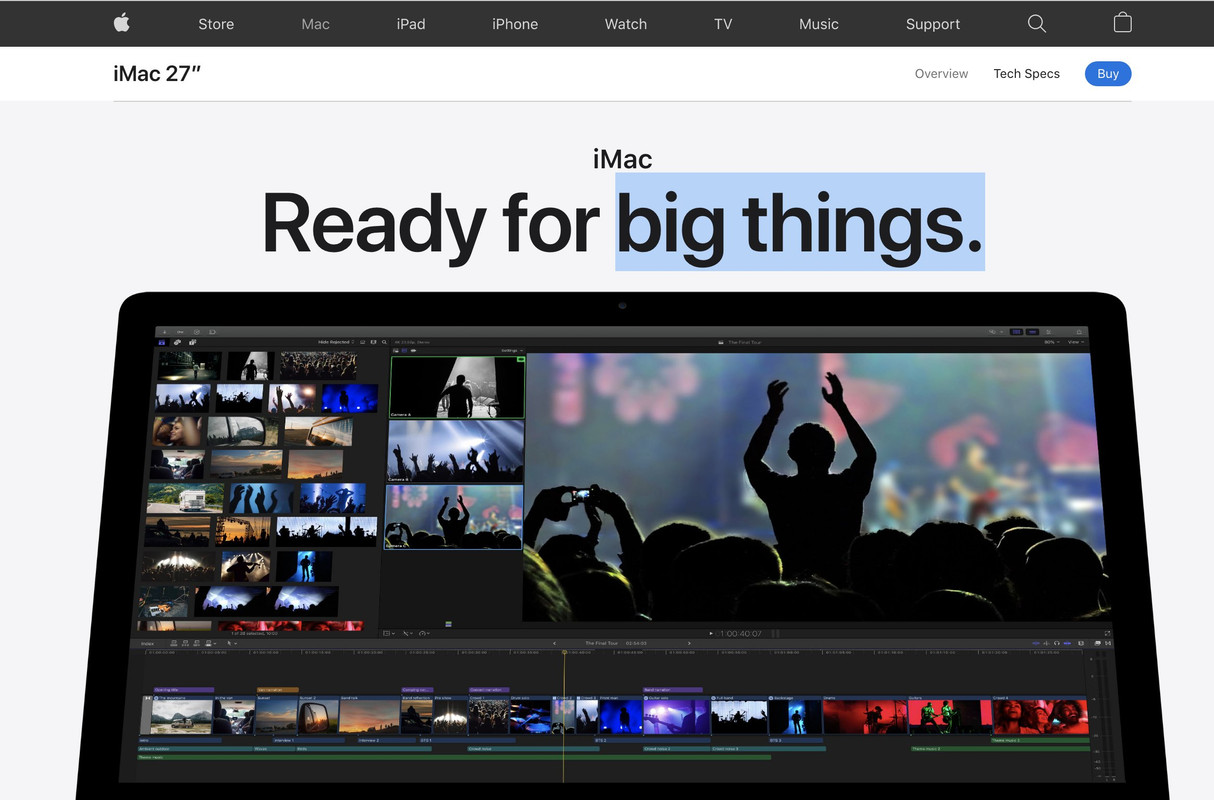The image size is (1214, 800).
Task: Select the mountain road clip at timeline start
Action: click(182, 716)
